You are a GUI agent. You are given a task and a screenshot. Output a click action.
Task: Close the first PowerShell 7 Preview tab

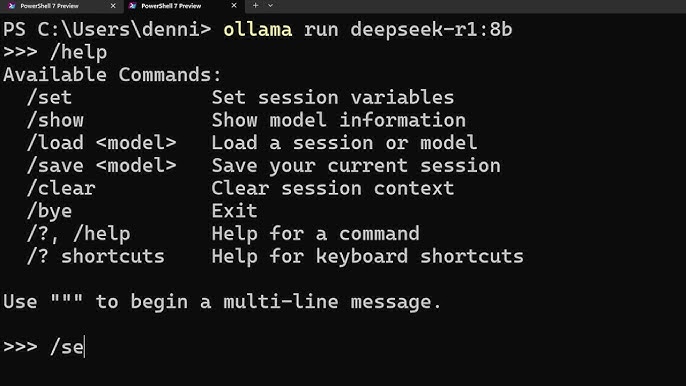point(113,6)
